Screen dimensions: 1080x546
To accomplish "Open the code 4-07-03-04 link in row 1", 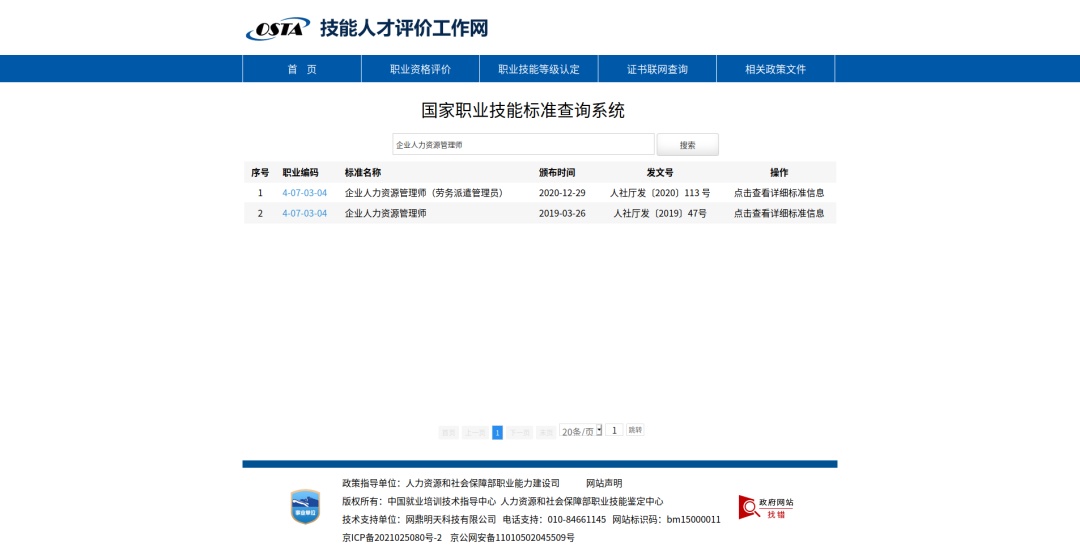I will click(x=304, y=193).
